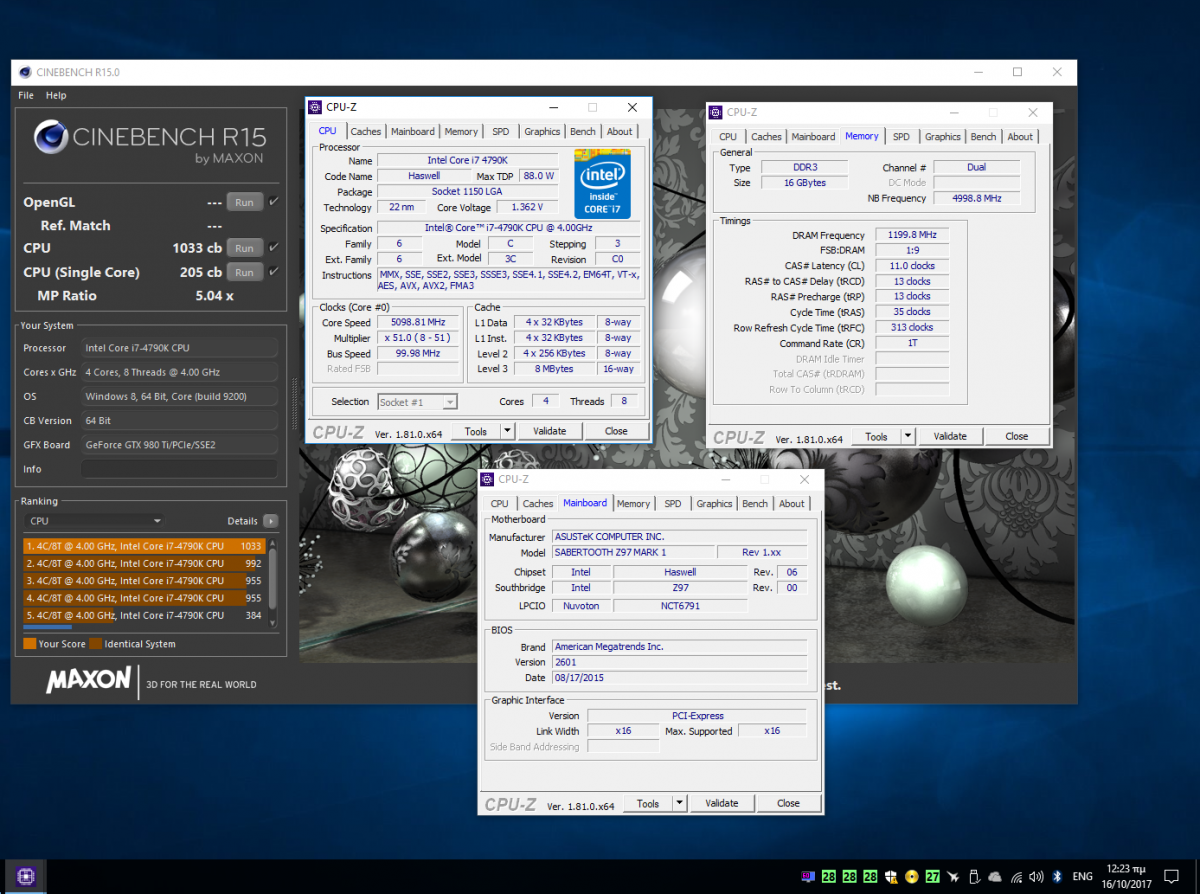This screenshot has height=894, width=1200.
Task: Click the Core Voltage value 1.362 V
Action: pyautogui.click(x=526, y=207)
